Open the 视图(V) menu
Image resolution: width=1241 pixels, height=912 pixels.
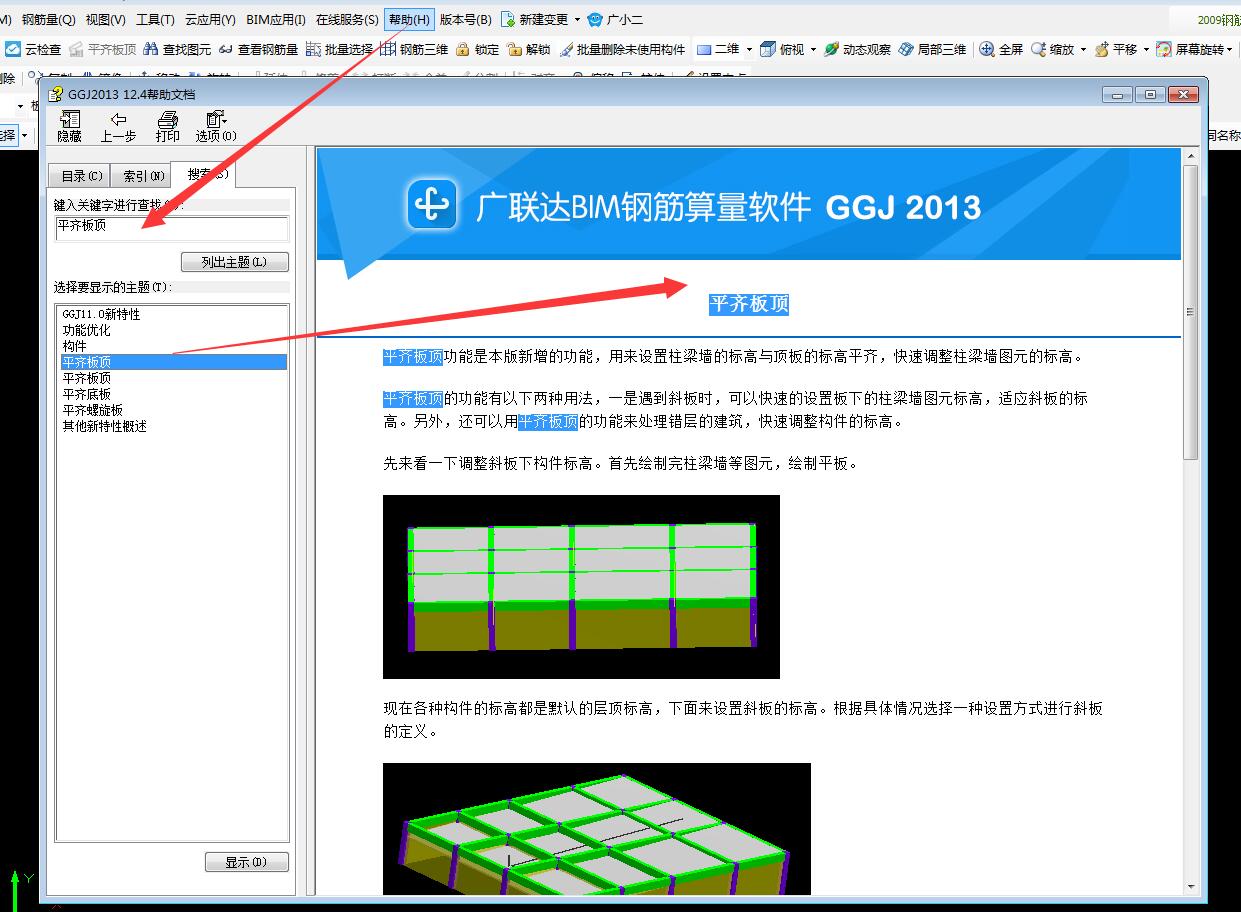coord(106,19)
